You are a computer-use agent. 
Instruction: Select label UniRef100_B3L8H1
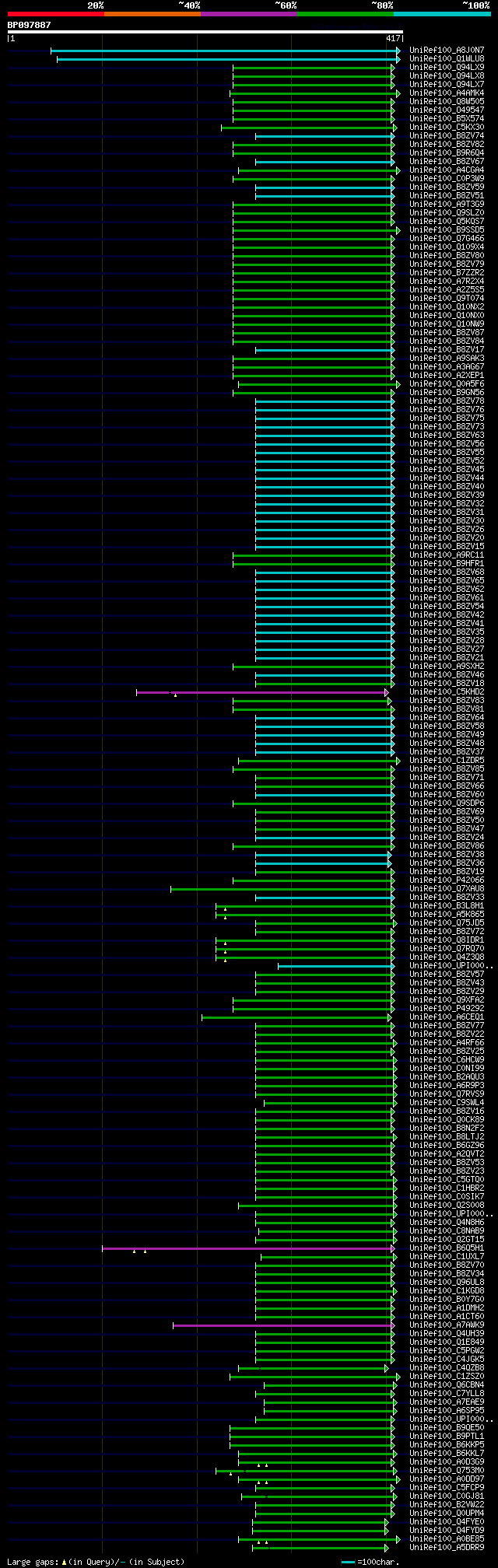click(447, 905)
